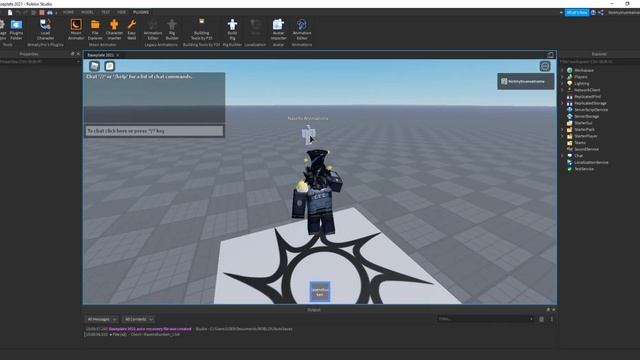Screen dimensions: 640x360
Task: Open the Avatar Importer
Action: (x=278, y=29)
